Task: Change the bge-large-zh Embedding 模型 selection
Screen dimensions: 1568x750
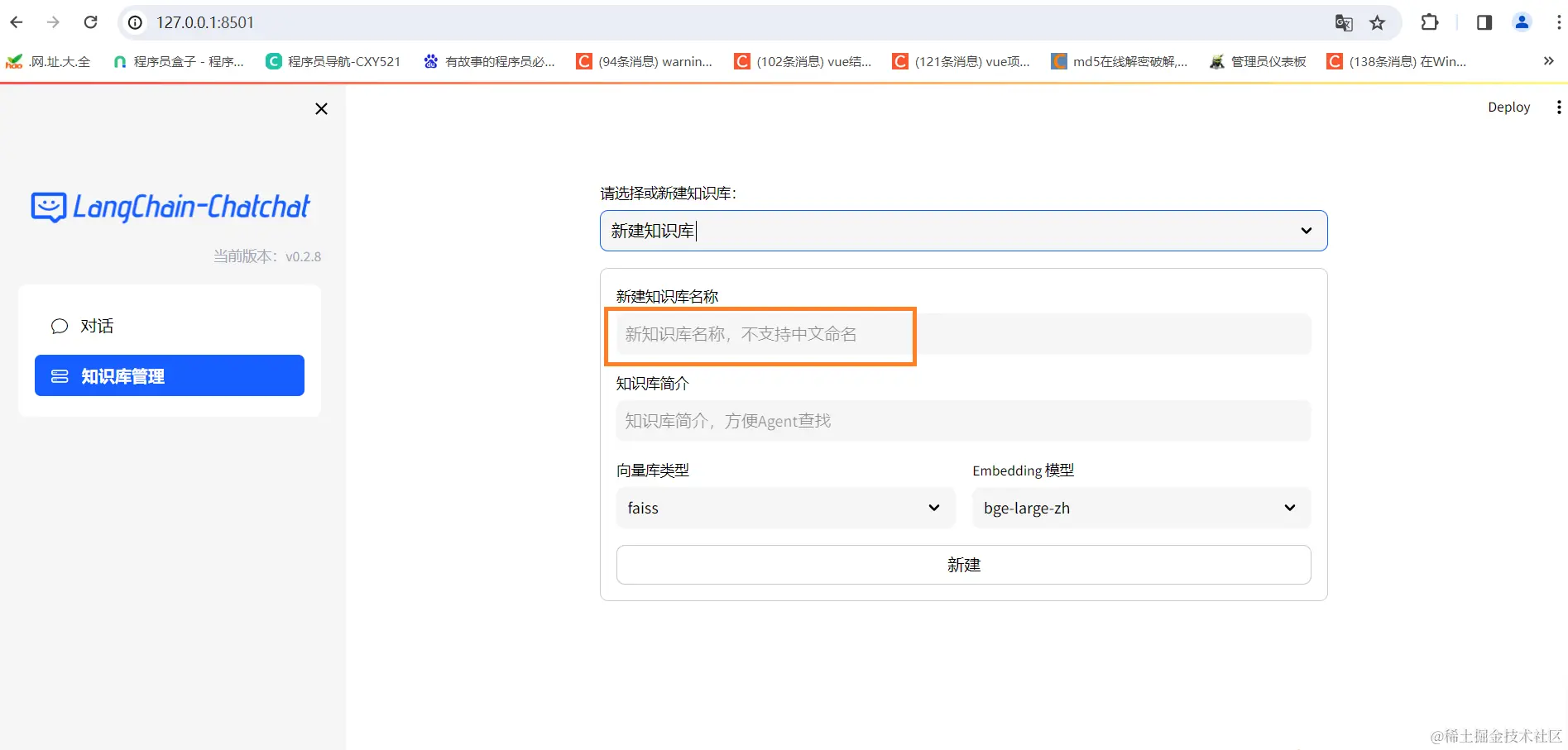Action: [x=1140, y=508]
